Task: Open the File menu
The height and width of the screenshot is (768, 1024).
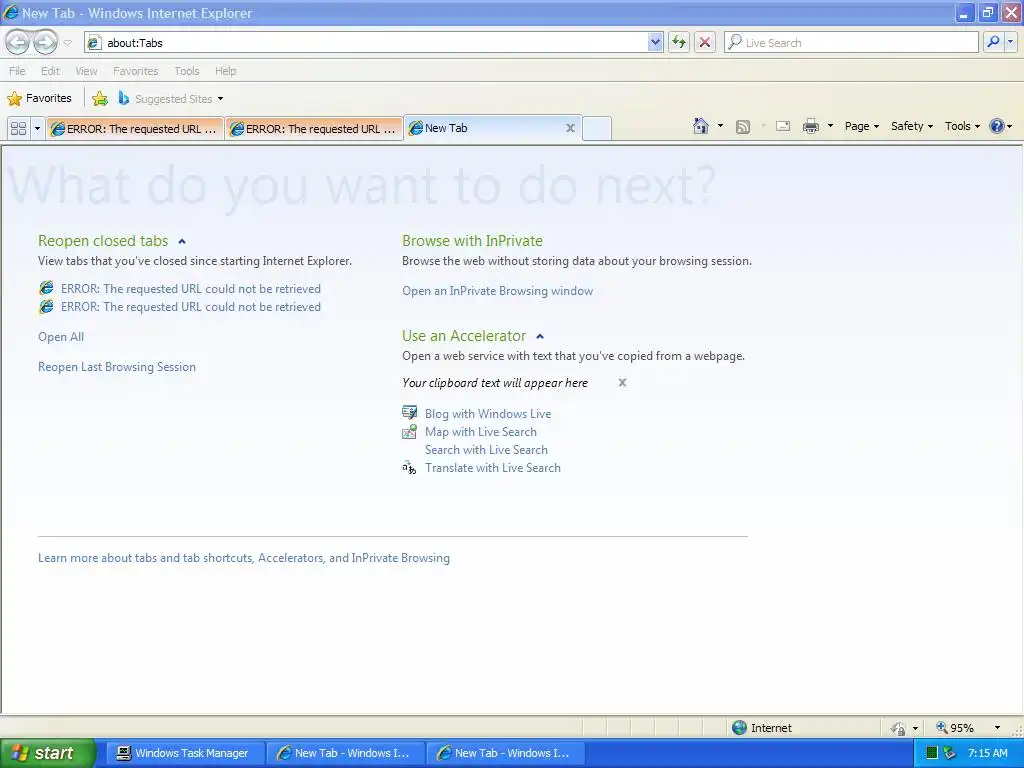Action: 18,71
